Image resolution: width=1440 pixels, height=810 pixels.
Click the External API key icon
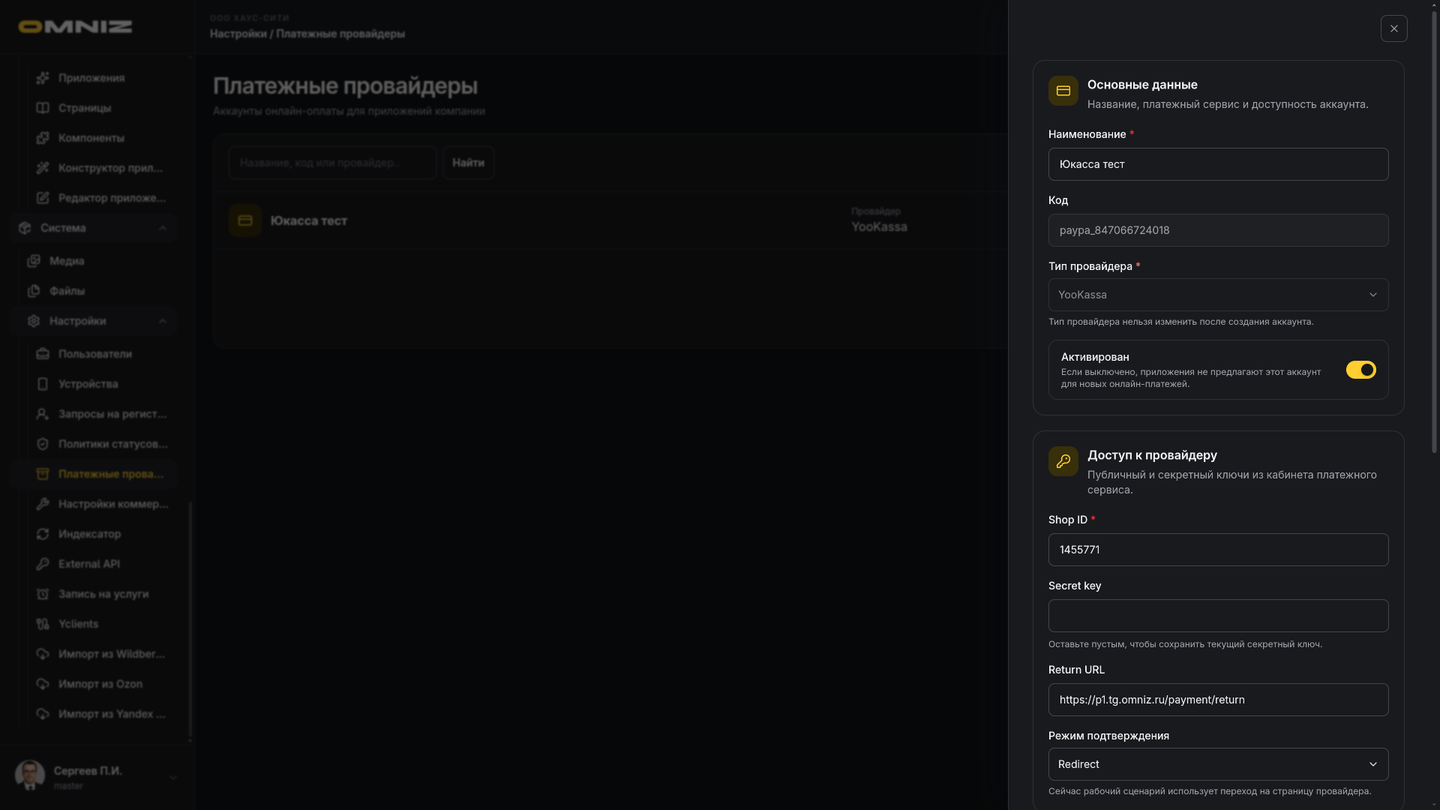coord(42,564)
